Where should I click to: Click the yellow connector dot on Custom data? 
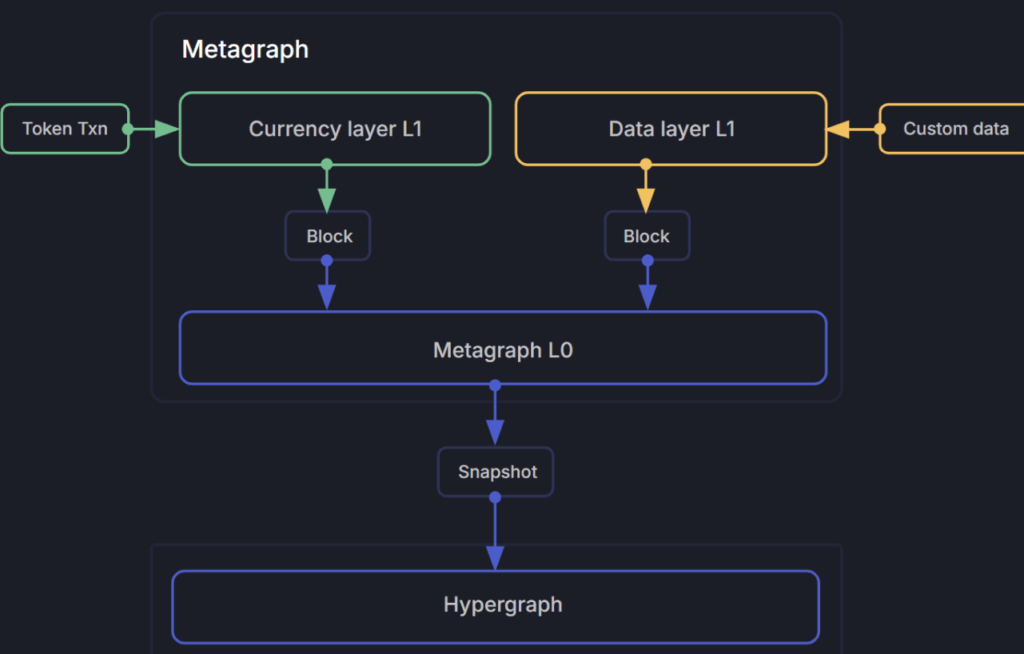(x=880, y=129)
